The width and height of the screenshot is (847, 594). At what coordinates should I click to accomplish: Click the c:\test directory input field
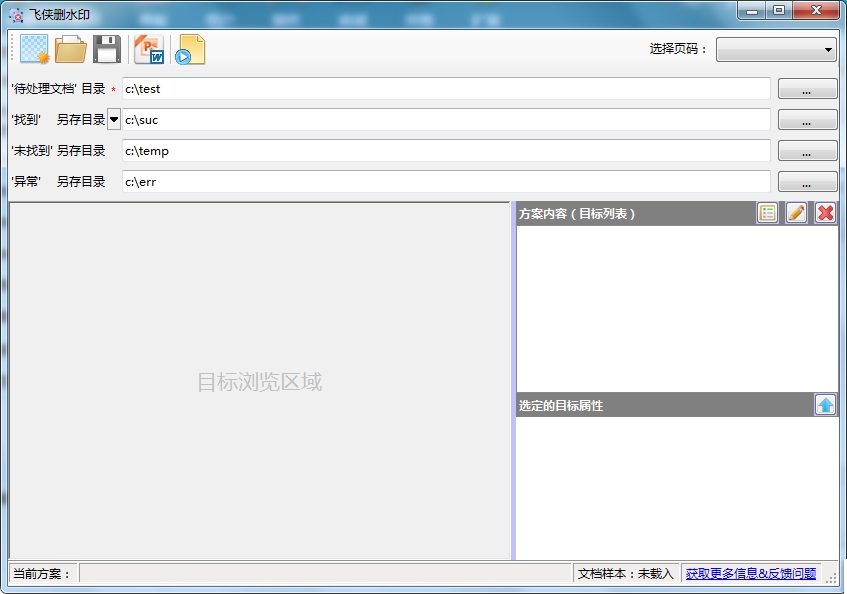[446, 89]
